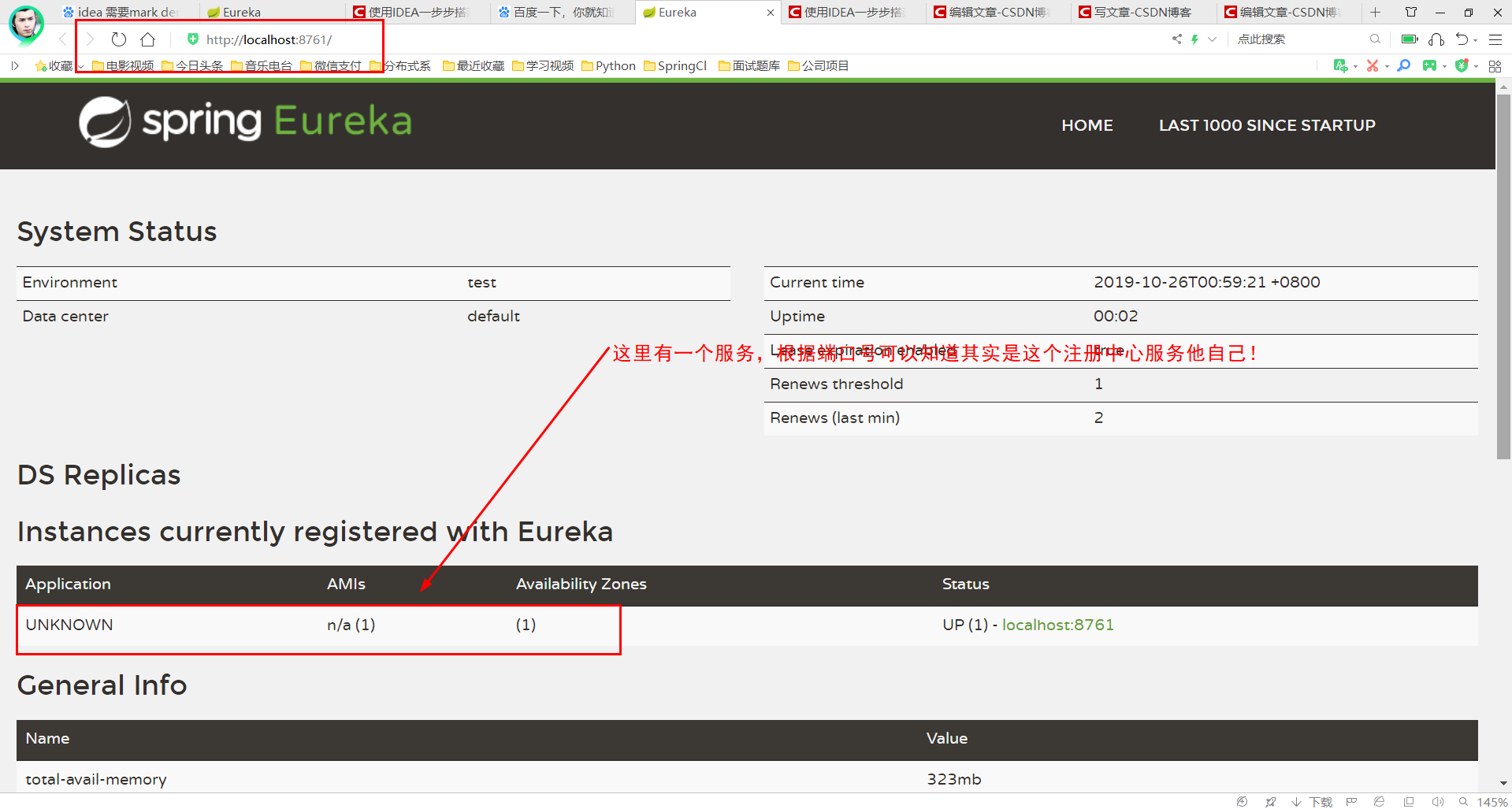Open the 今日头条 bookmark folder

pyautogui.click(x=192, y=66)
